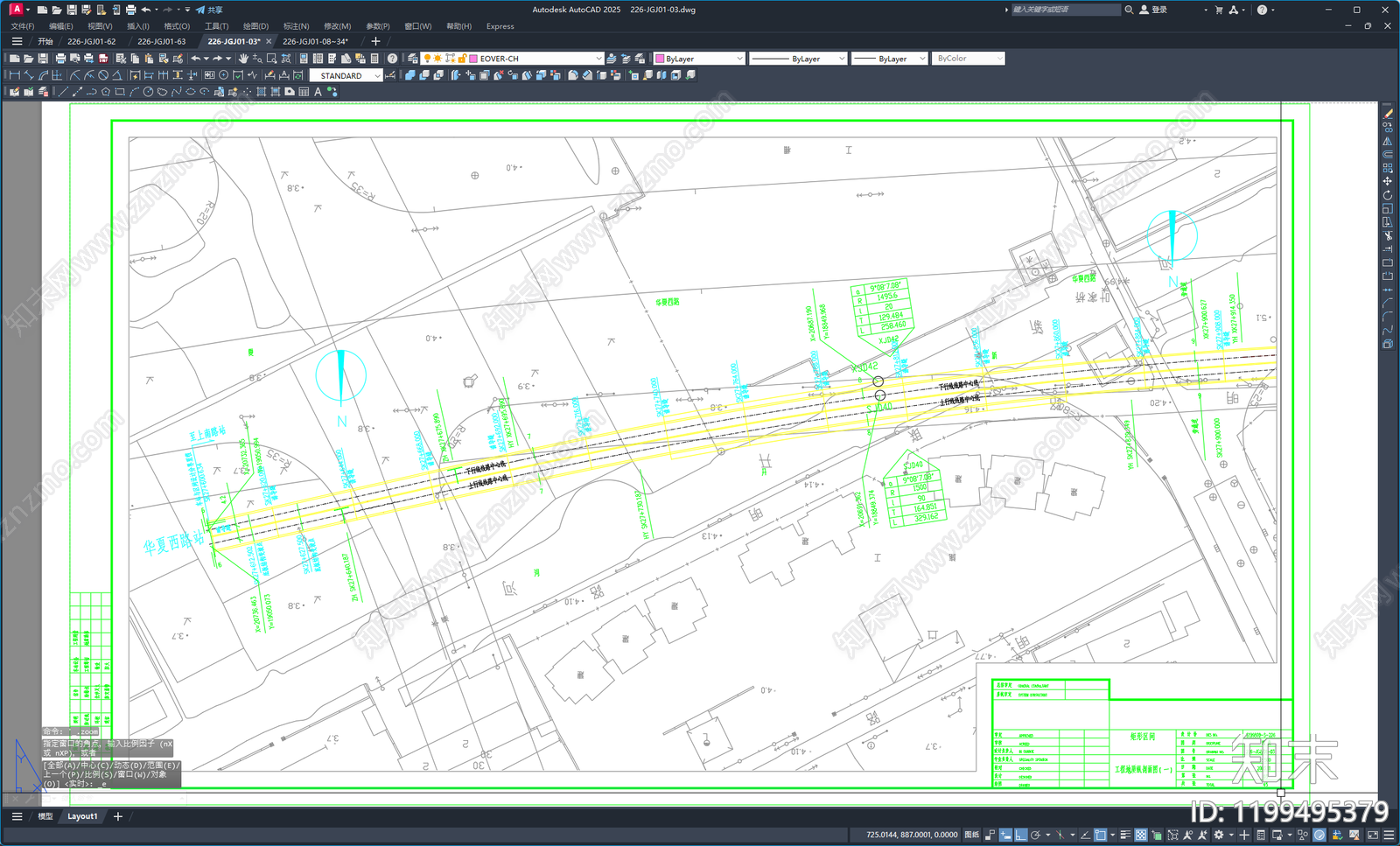Select the Linear dimension tool
1400x846 pixels.
click(14, 75)
